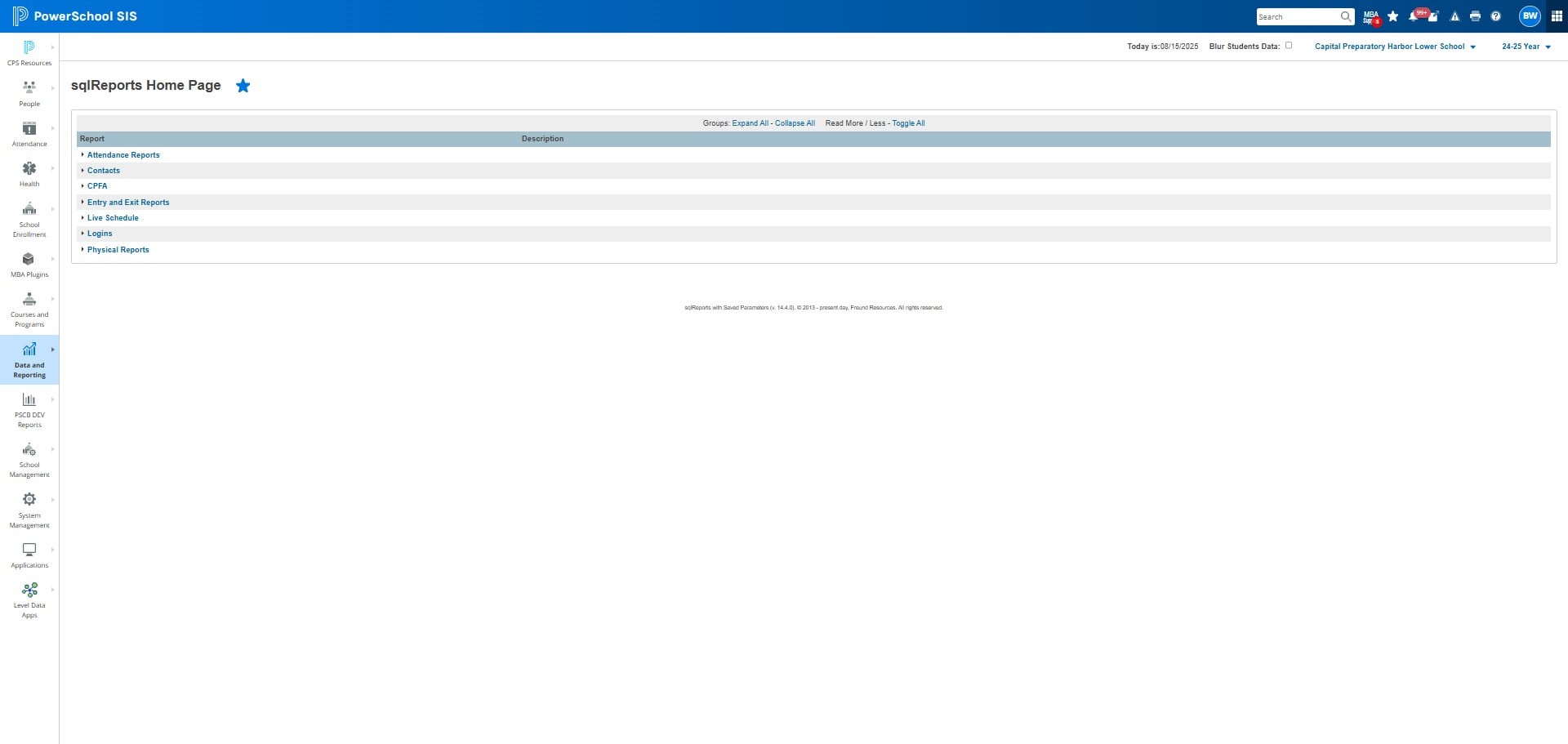Click the open-in-new-window icon in header
Screen dimensions: 1568x744
pyautogui.click(x=1433, y=16)
